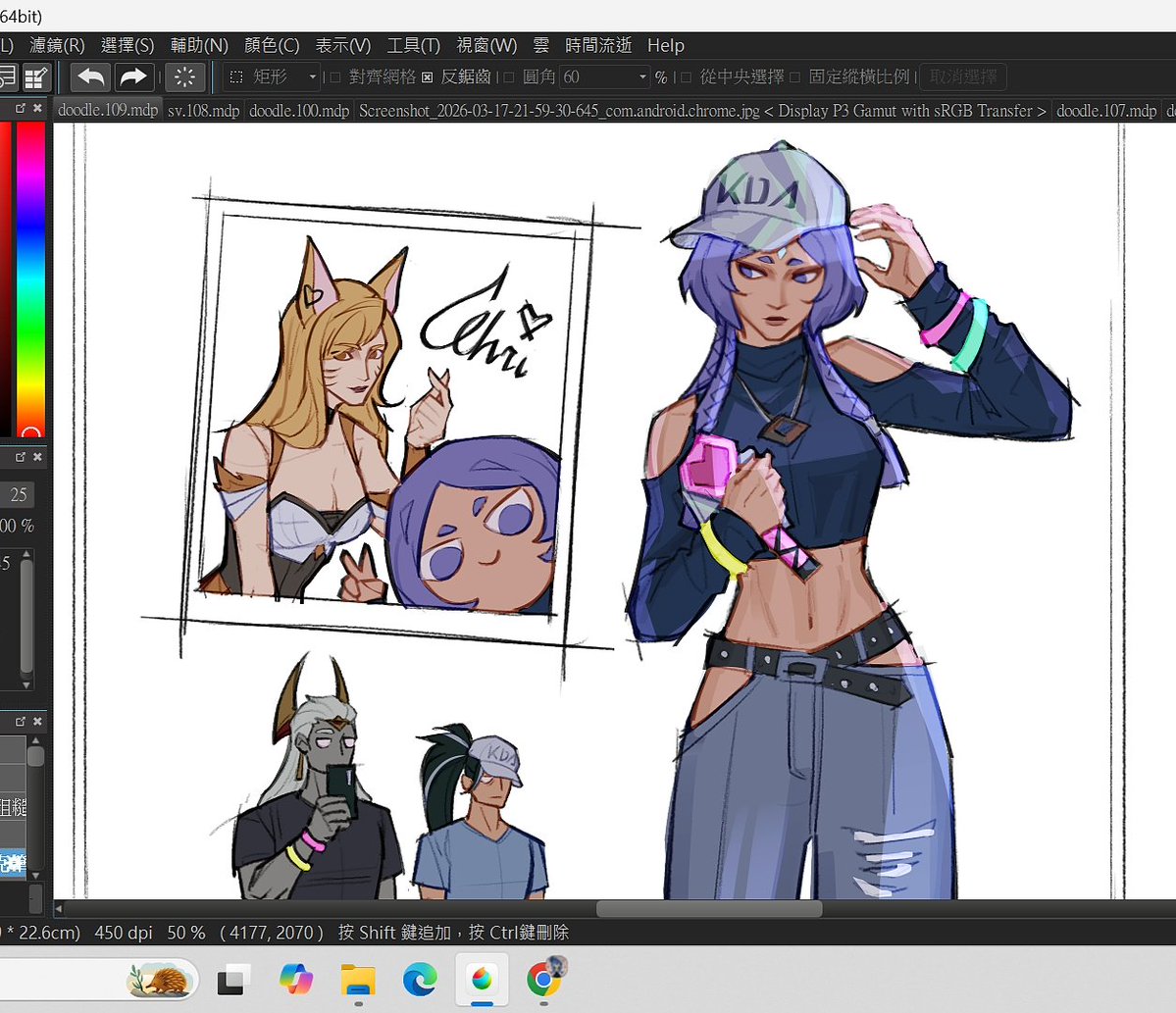Undo the last action with the left arrow
Viewport: 1176px width, 1013px height.
click(91, 76)
